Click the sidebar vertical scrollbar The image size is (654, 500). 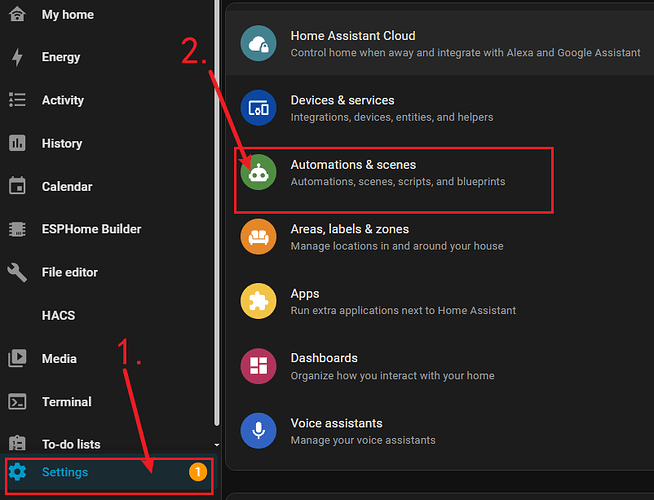point(217,213)
